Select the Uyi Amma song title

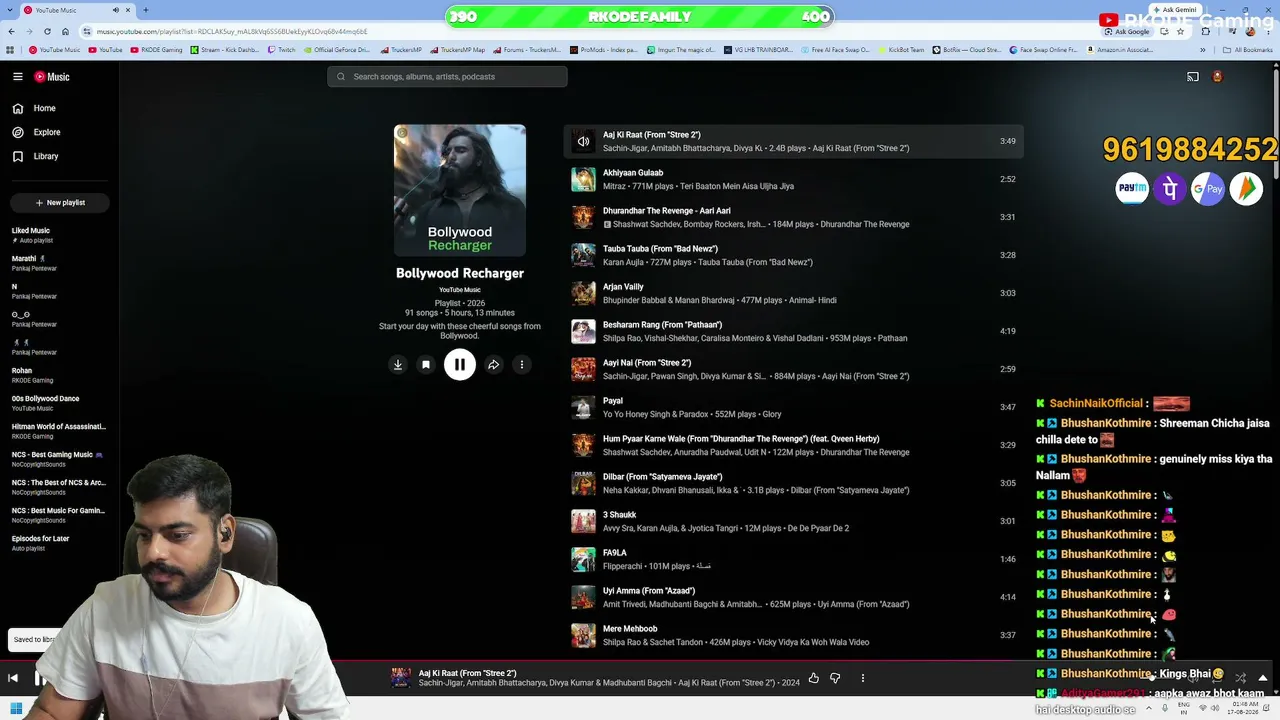pos(649,591)
